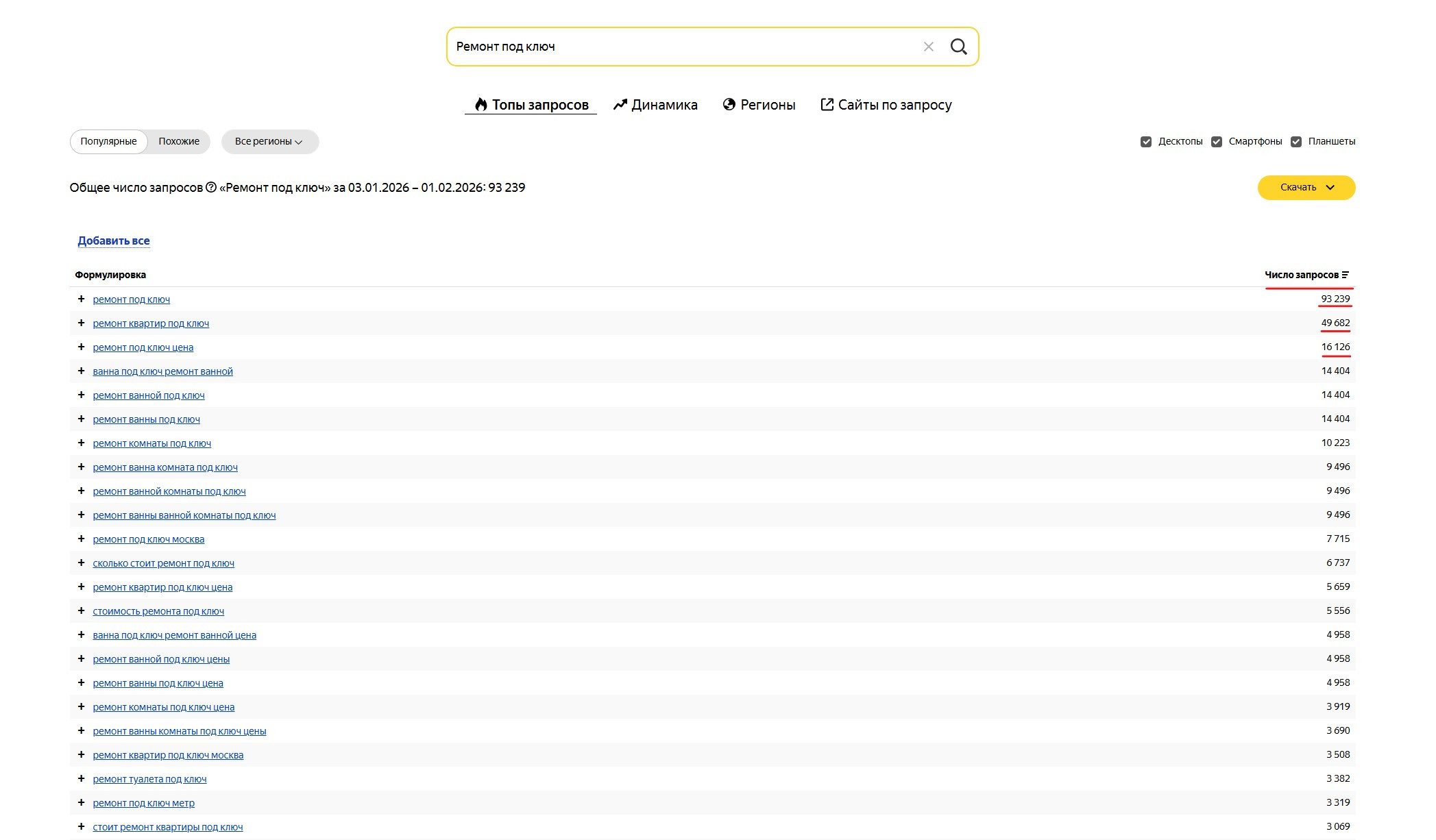
Task: Switch to the Регионы tab
Action: click(759, 105)
